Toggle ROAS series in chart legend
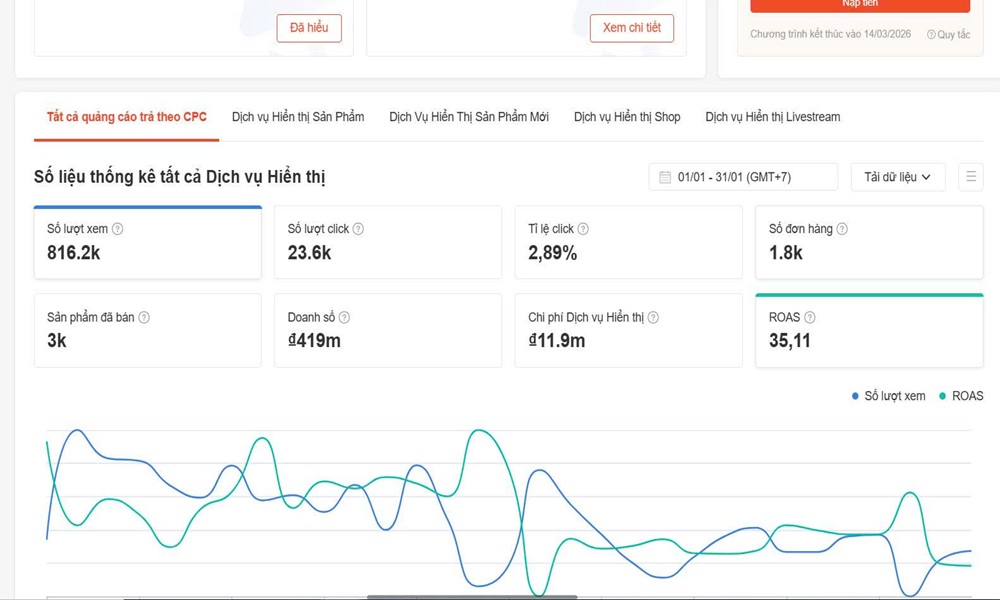This screenshot has width=1000, height=600. pos(961,396)
